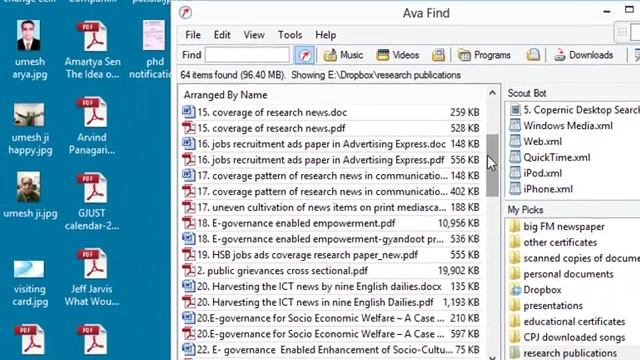Open QuickTime.xml in Scout Bot

click(x=550, y=158)
